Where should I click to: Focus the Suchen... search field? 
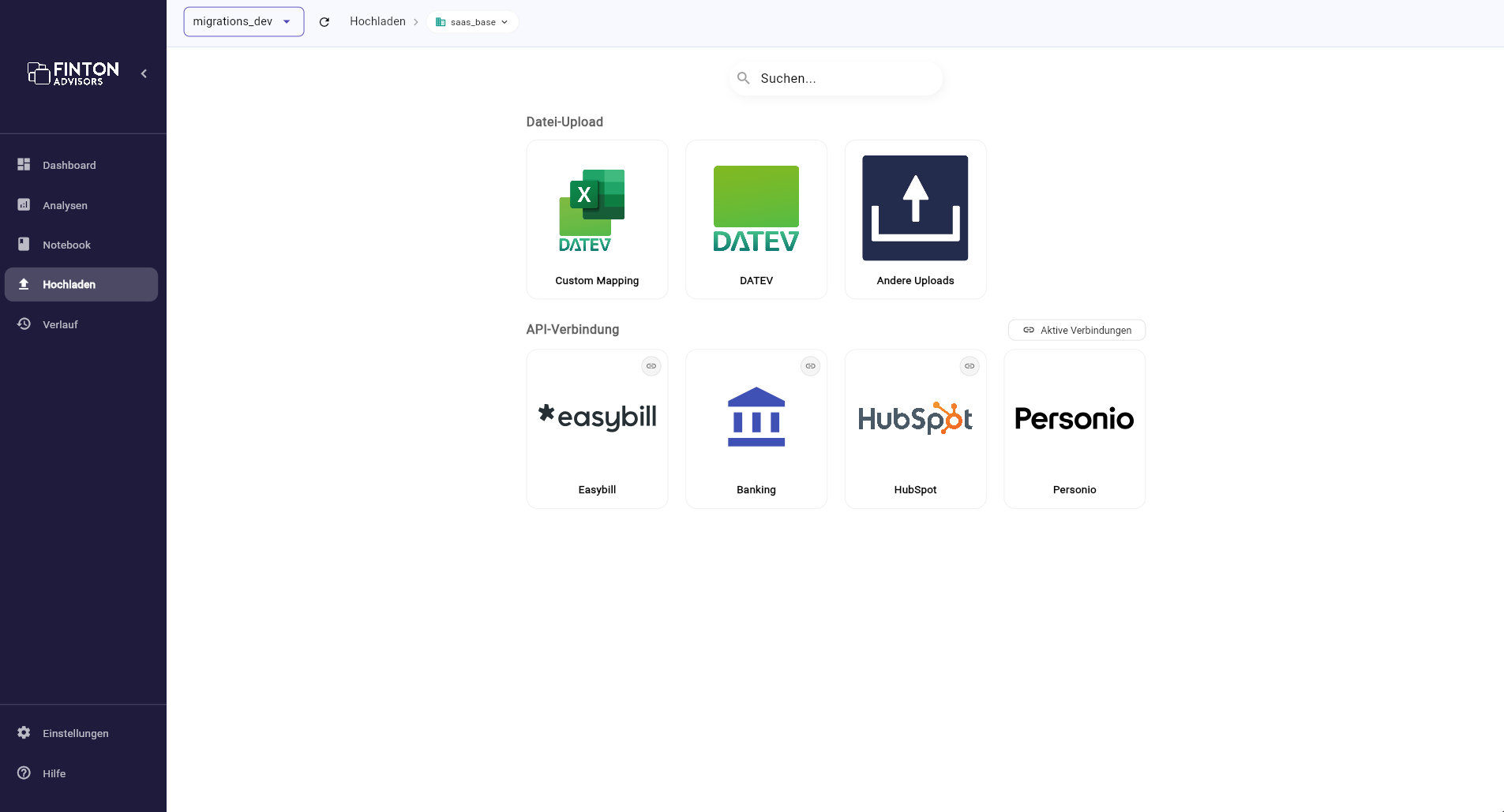[x=836, y=78]
